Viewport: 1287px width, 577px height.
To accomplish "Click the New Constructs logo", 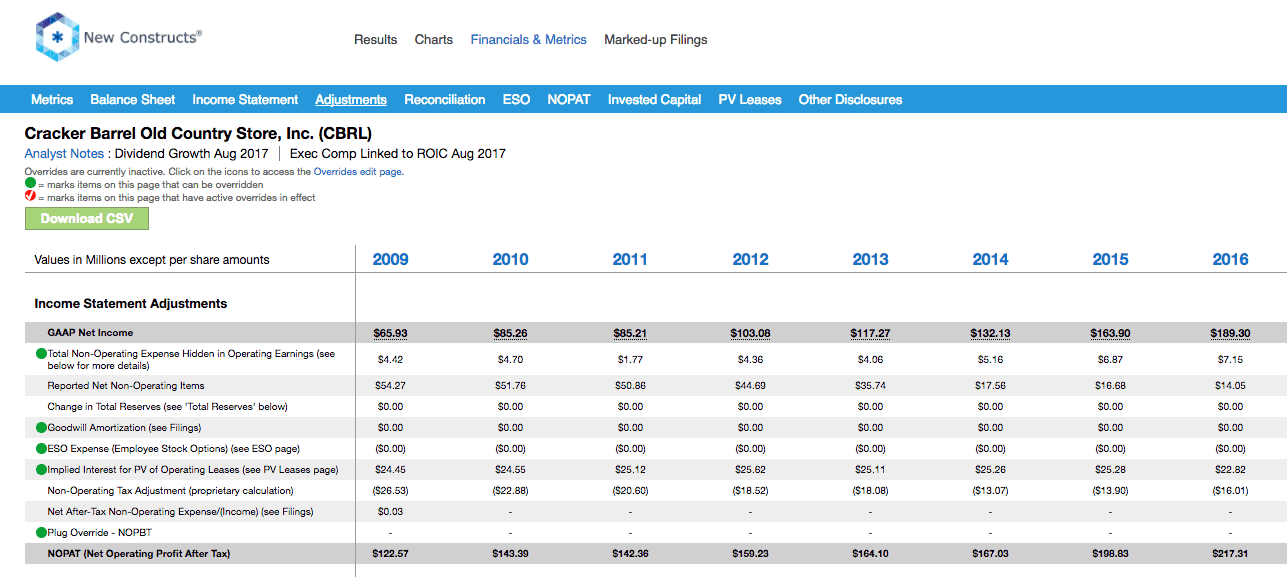I will click(x=118, y=37).
